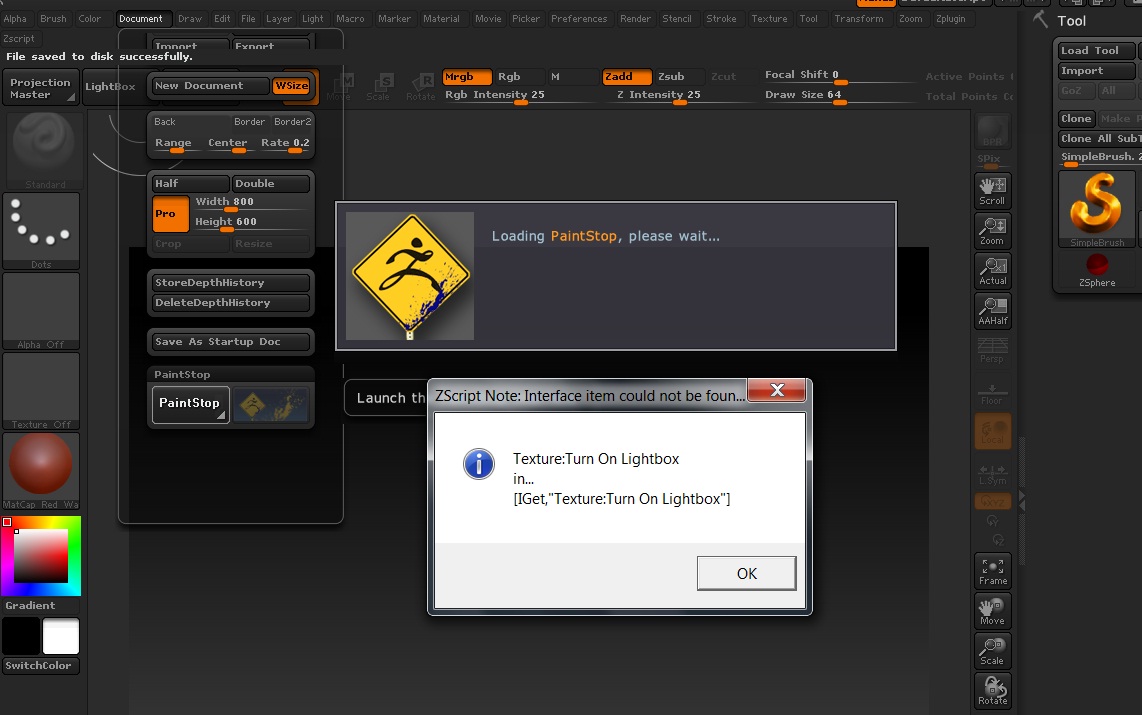
Task: Open the Texture menu
Action: (x=769, y=19)
